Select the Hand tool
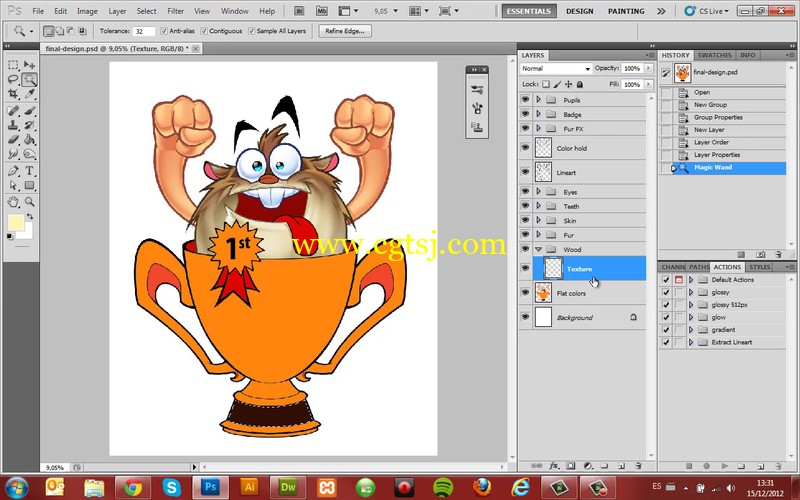Viewport: 800px width, 500px height. [13, 202]
